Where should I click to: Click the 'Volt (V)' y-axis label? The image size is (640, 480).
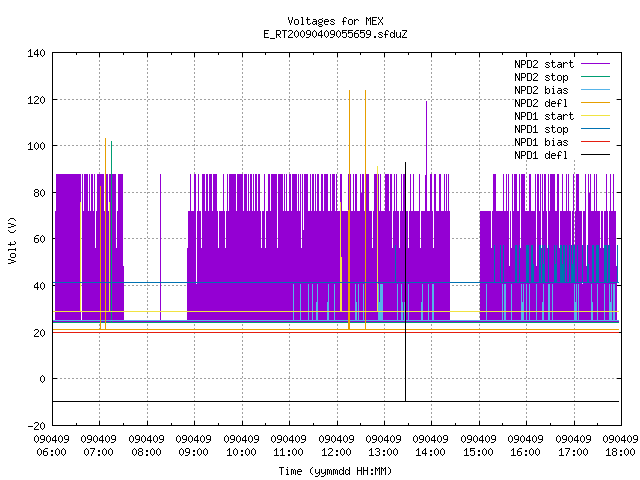tap(12, 241)
